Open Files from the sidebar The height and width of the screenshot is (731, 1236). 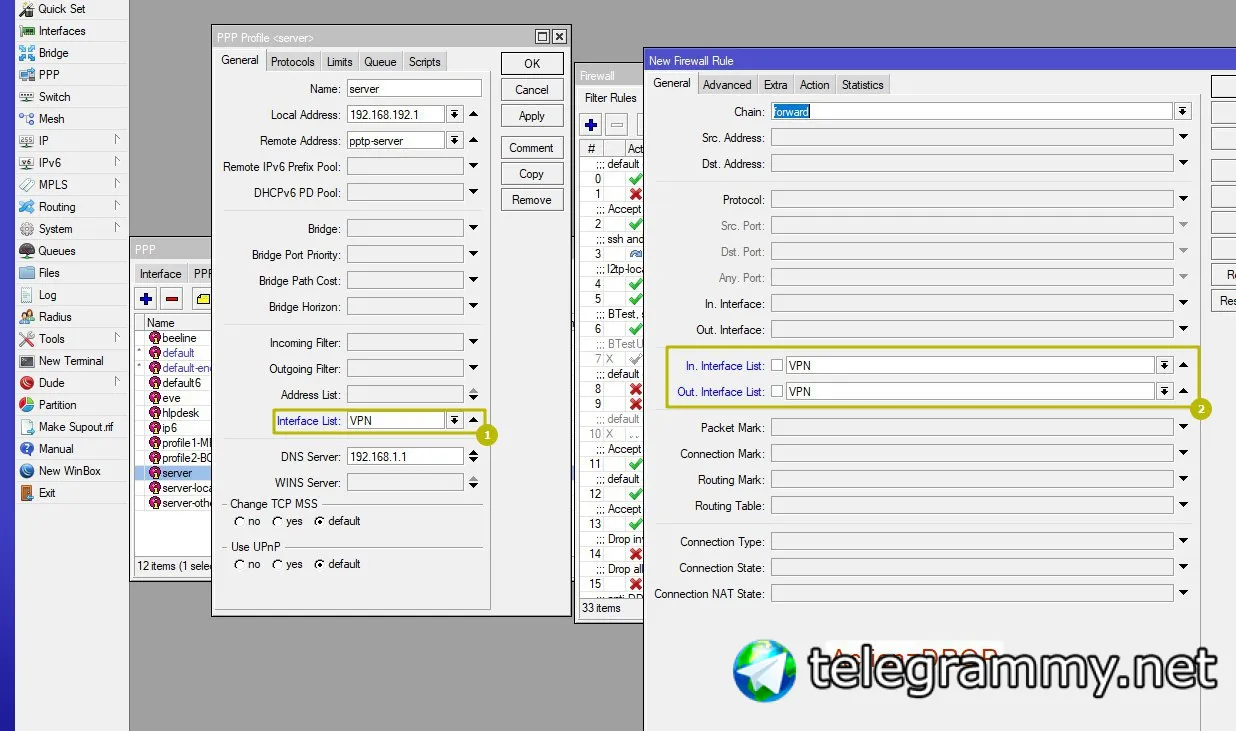pos(49,273)
